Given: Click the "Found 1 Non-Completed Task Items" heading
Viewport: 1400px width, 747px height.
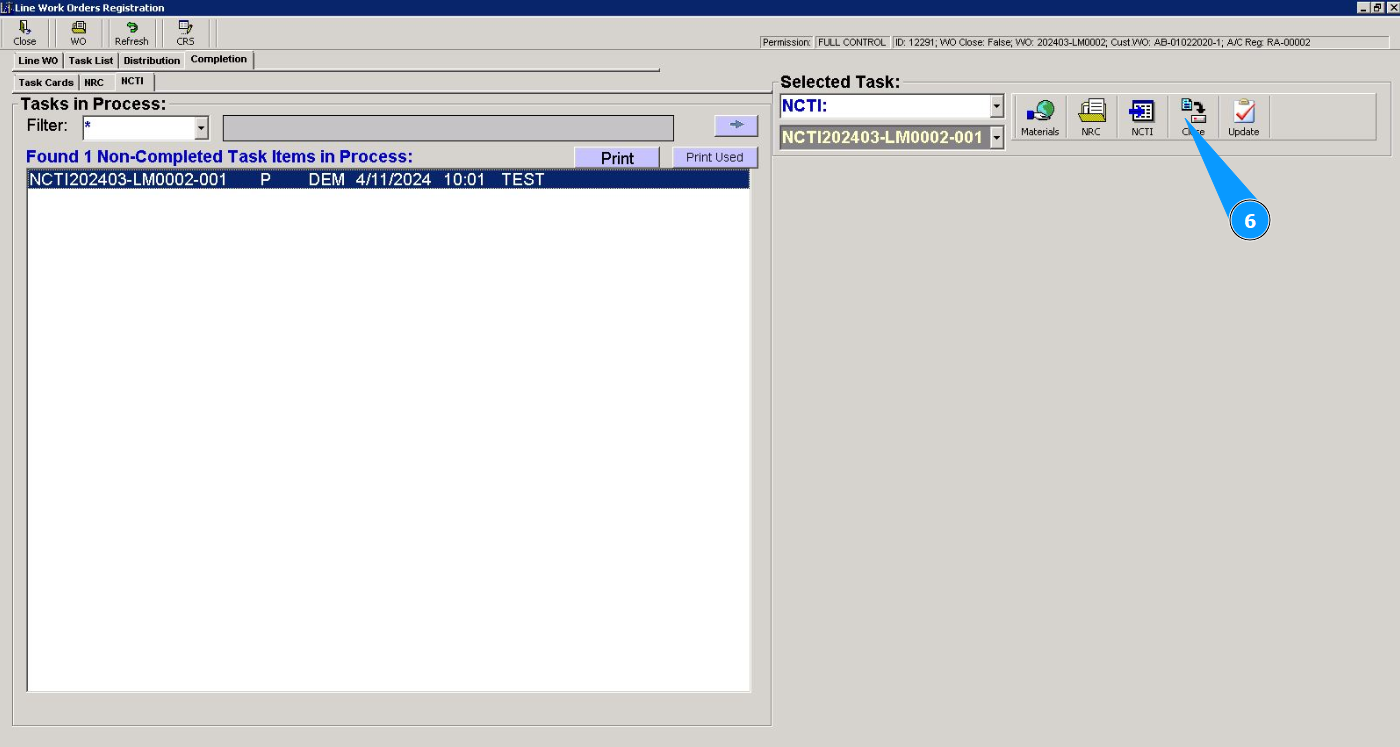Looking at the screenshot, I should (x=219, y=157).
